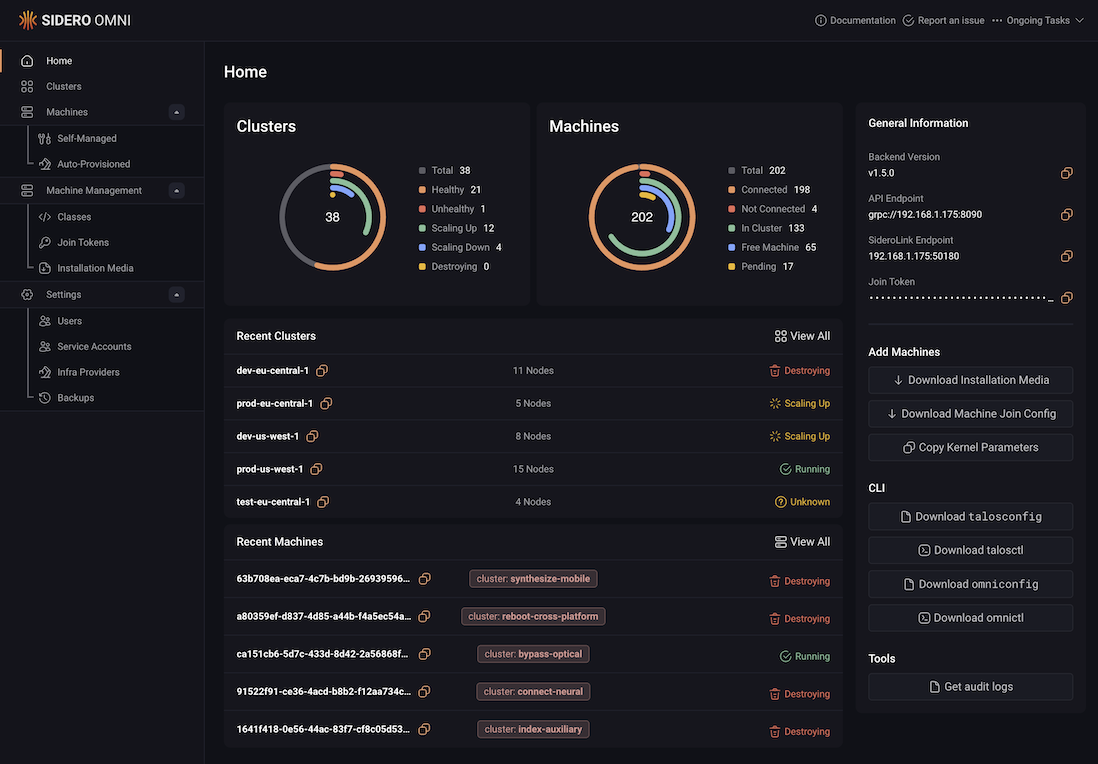Click Running status of prod-us-west-1

coord(805,469)
